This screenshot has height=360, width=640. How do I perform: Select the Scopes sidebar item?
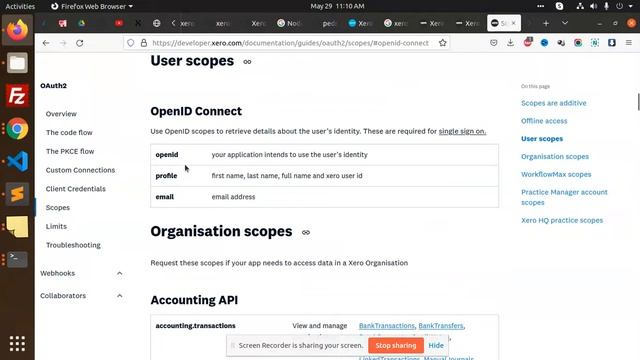coord(58,208)
